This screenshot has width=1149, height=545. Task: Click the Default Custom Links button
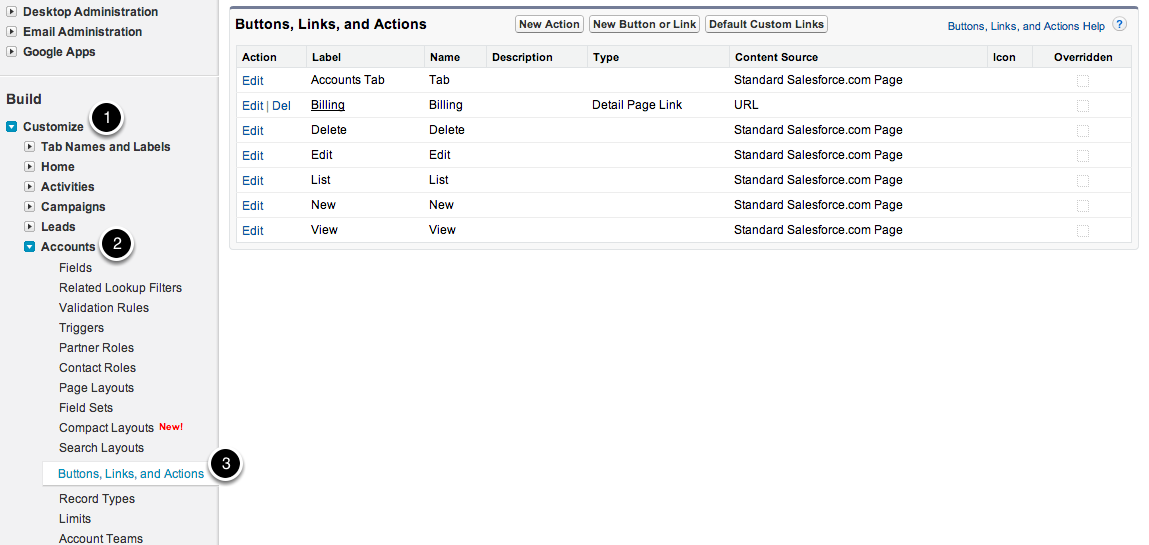coord(766,24)
